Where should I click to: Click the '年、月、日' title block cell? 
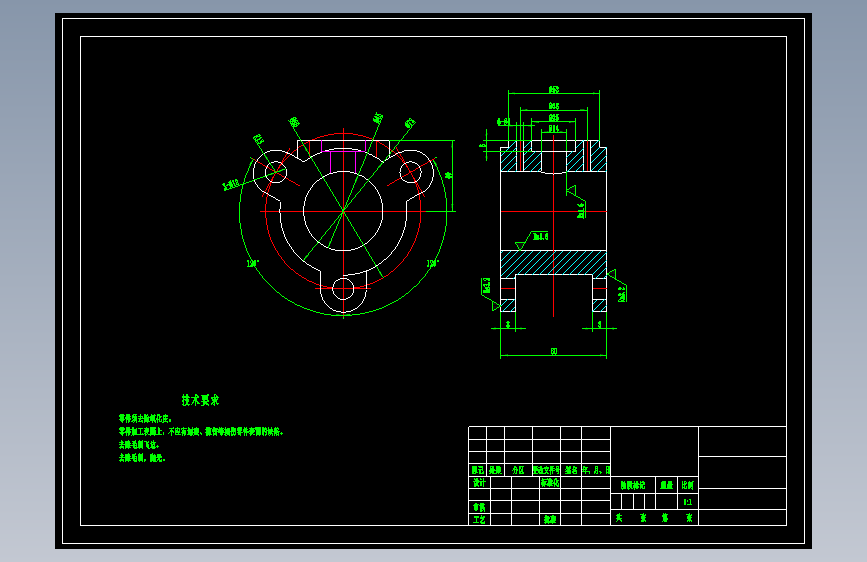coord(596,470)
